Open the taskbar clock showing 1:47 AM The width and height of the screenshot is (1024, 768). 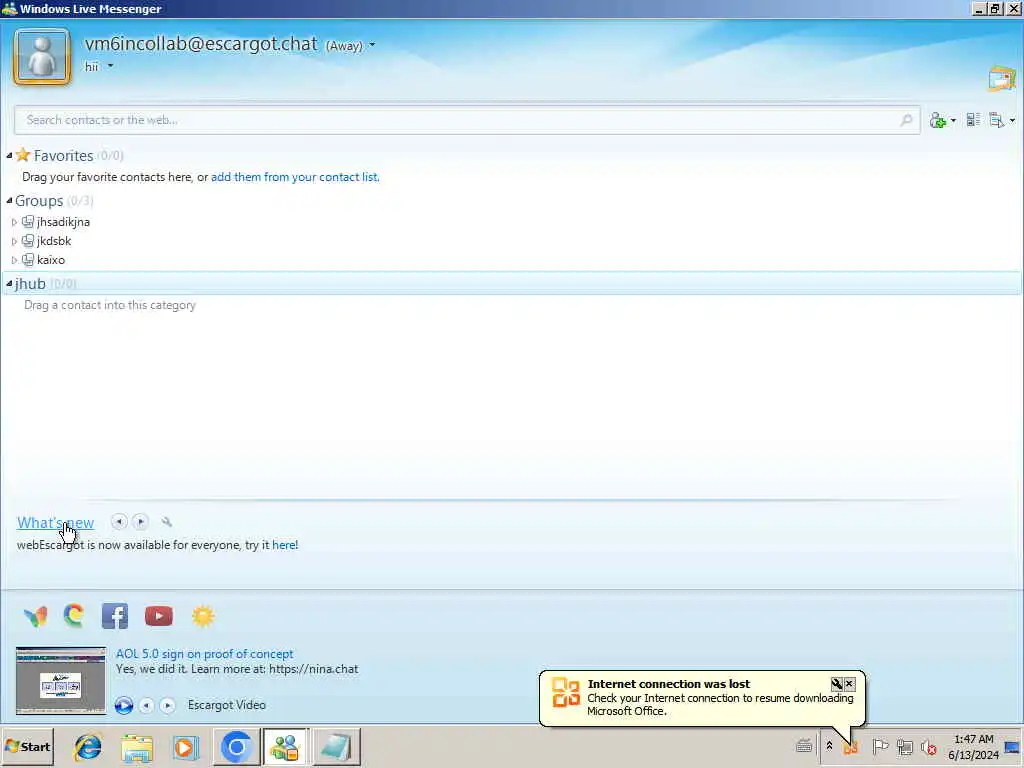click(x=974, y=747)
